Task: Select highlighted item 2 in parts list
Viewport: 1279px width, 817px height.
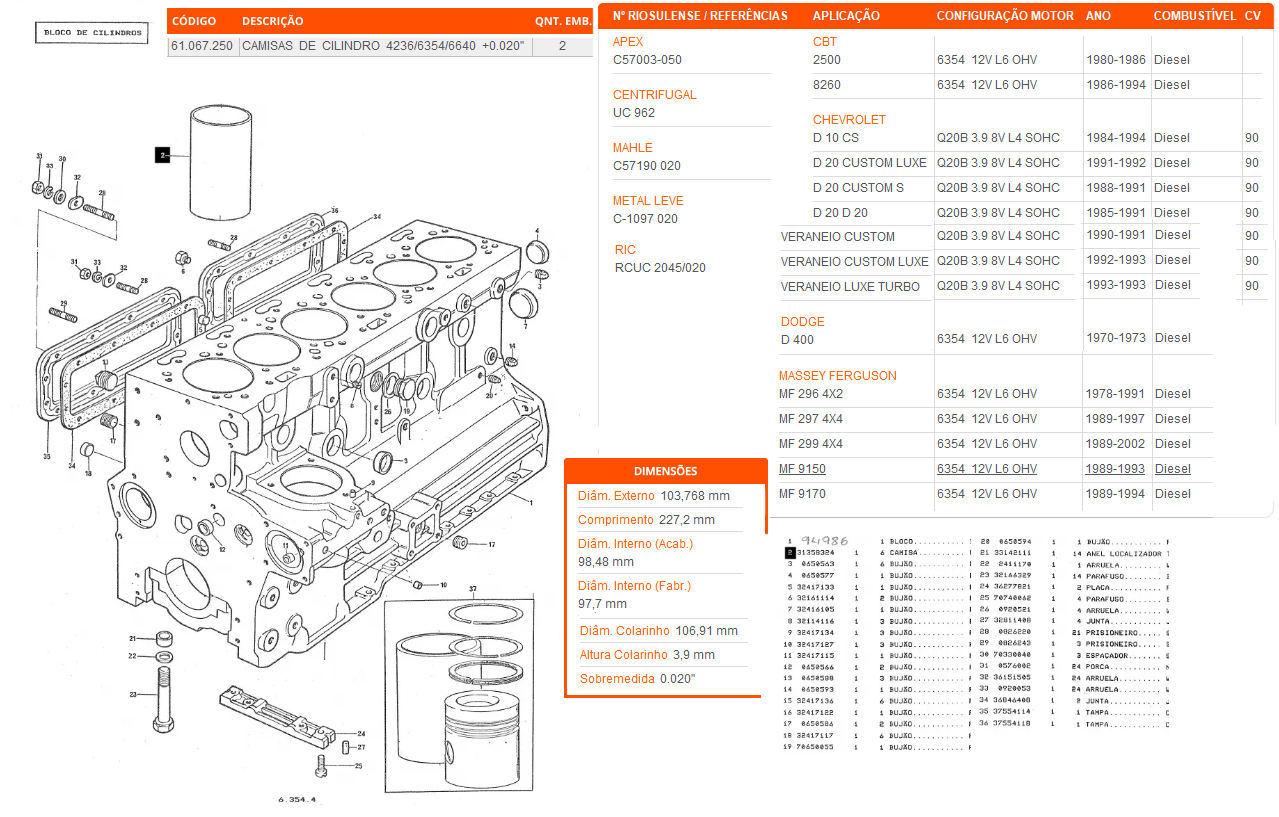Action: (x=790, y=552)
